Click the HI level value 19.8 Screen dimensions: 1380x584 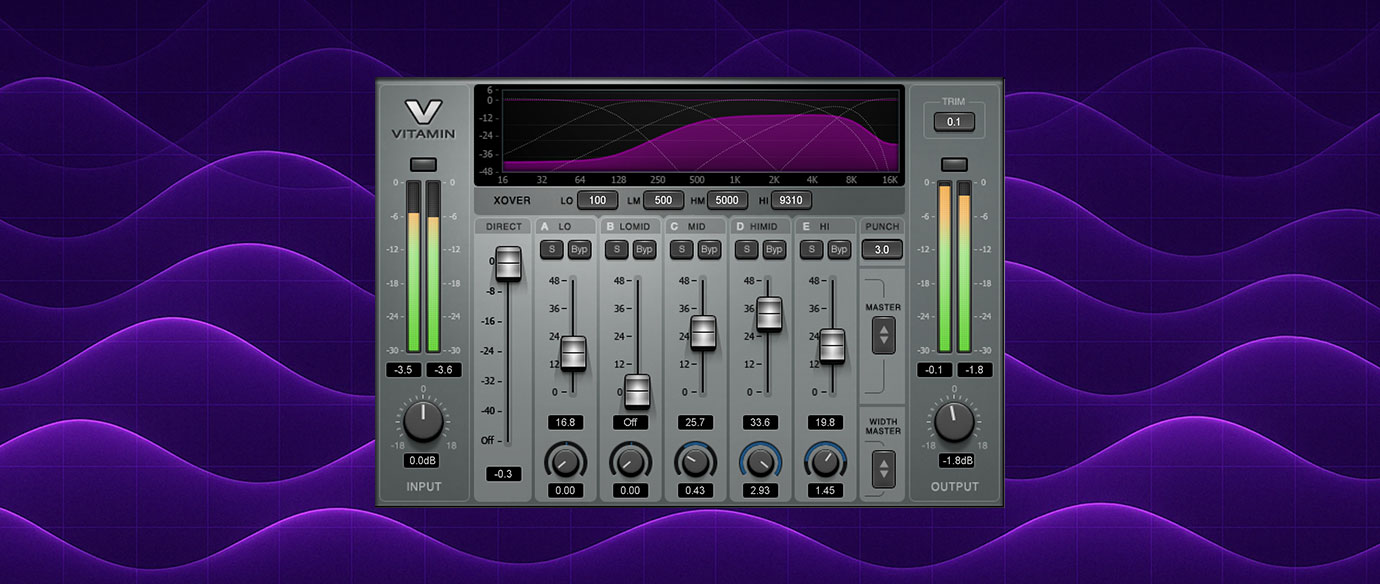click(825, 422)
